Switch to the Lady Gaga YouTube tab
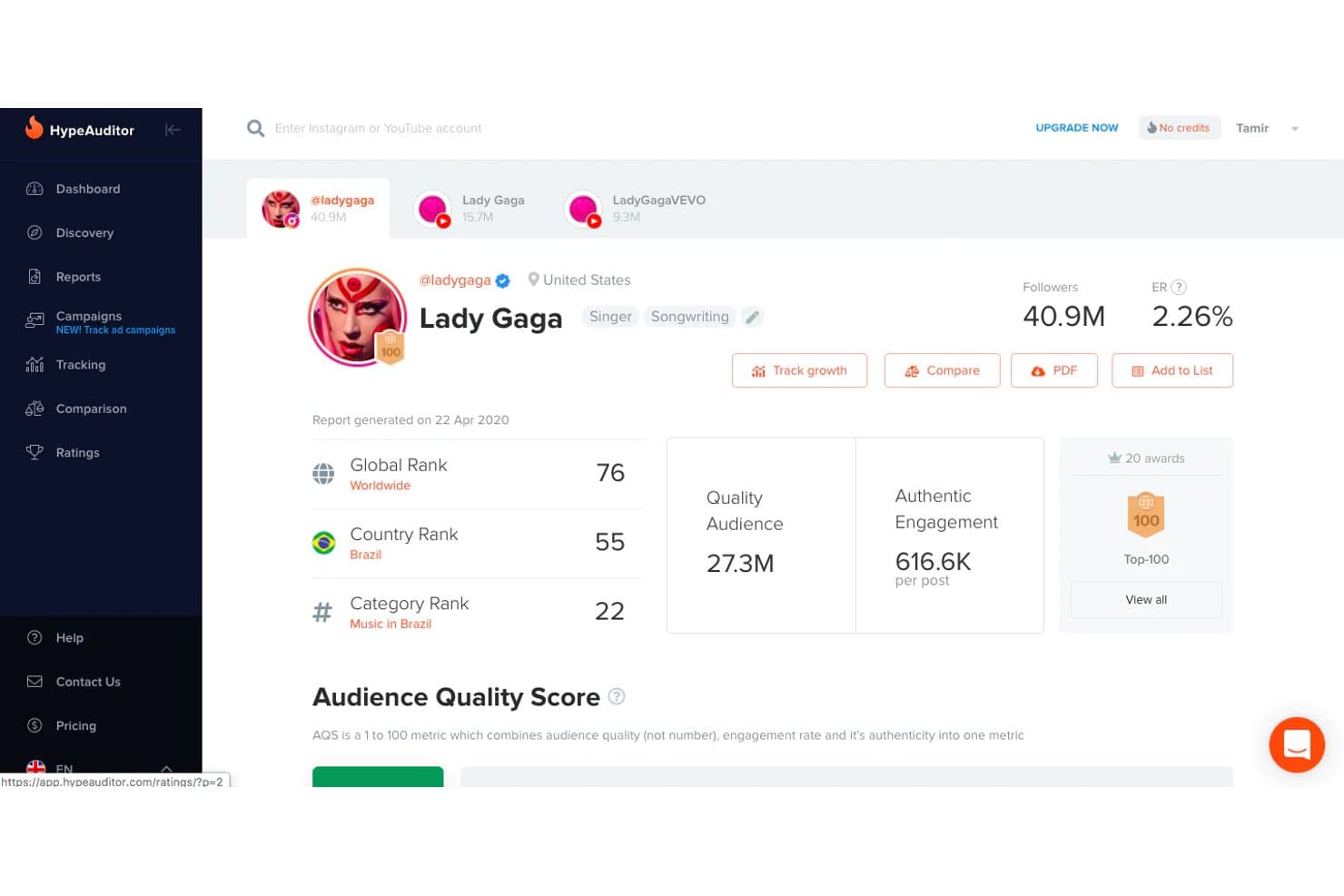Image resolution: width=1344 pixels, height=896 pixels. 469,208
